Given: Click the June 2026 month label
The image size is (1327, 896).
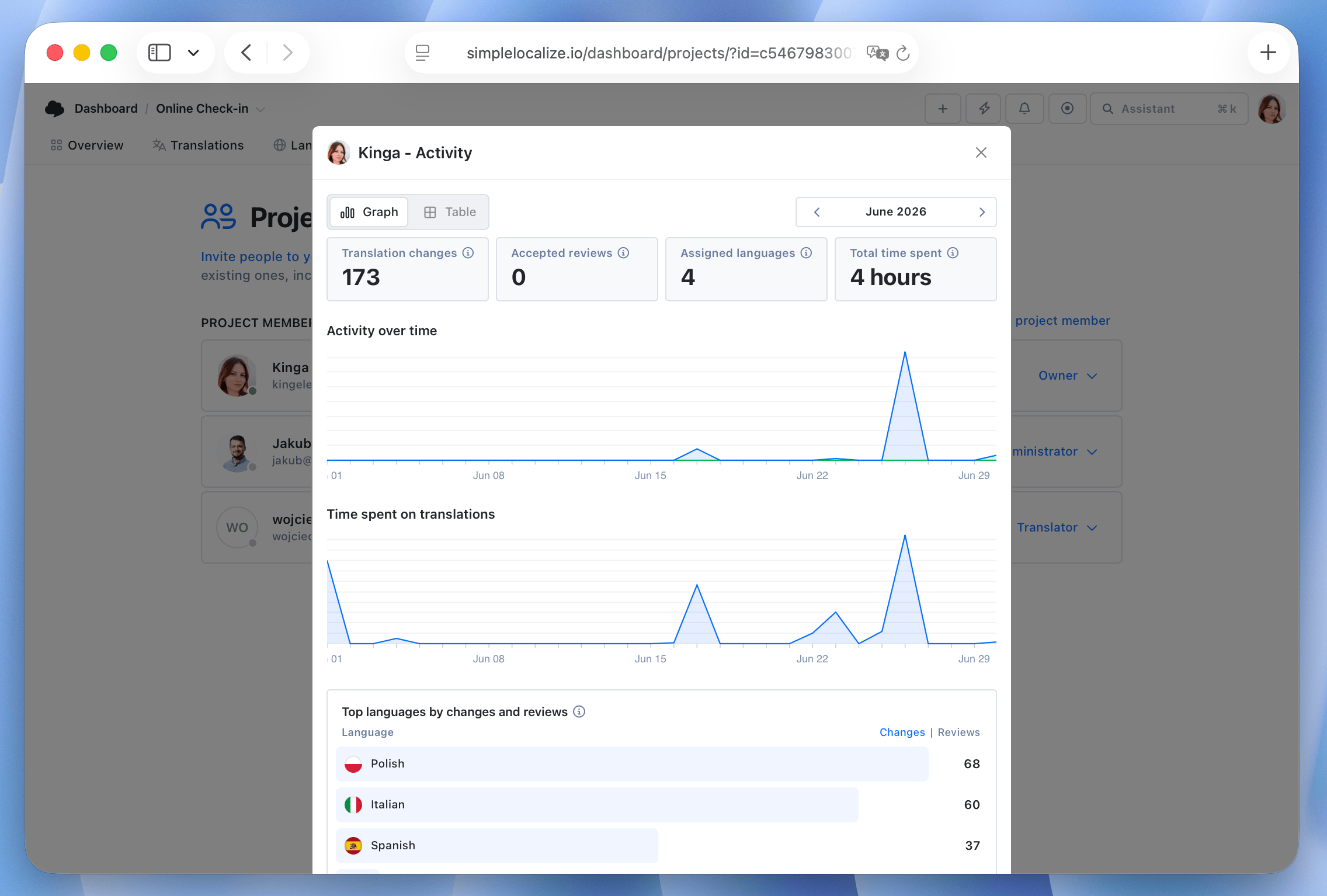Looking at the screenshot, I should pyautogui.click(x=895, y=211).
